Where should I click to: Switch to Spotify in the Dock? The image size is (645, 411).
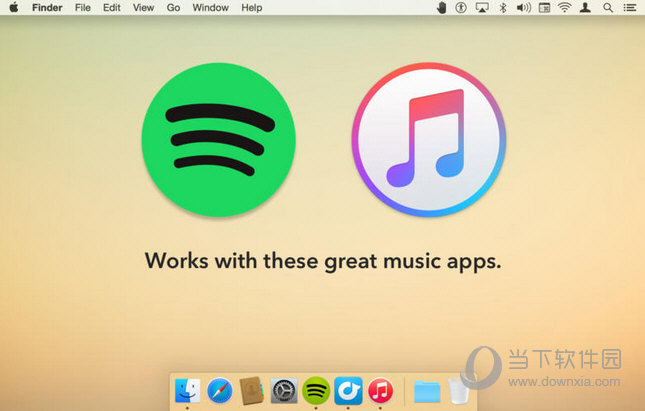pos(316,390)
